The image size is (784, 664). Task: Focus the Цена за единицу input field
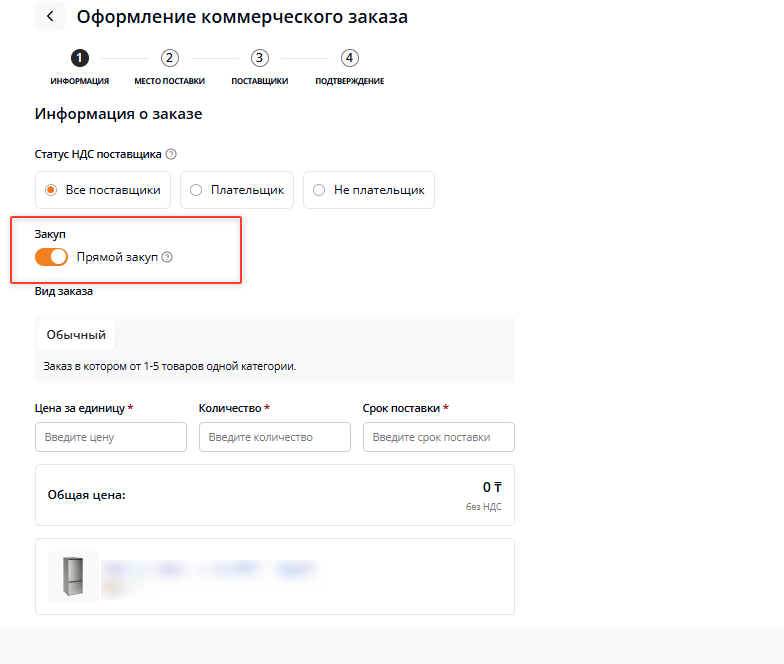tap(110, 437)
